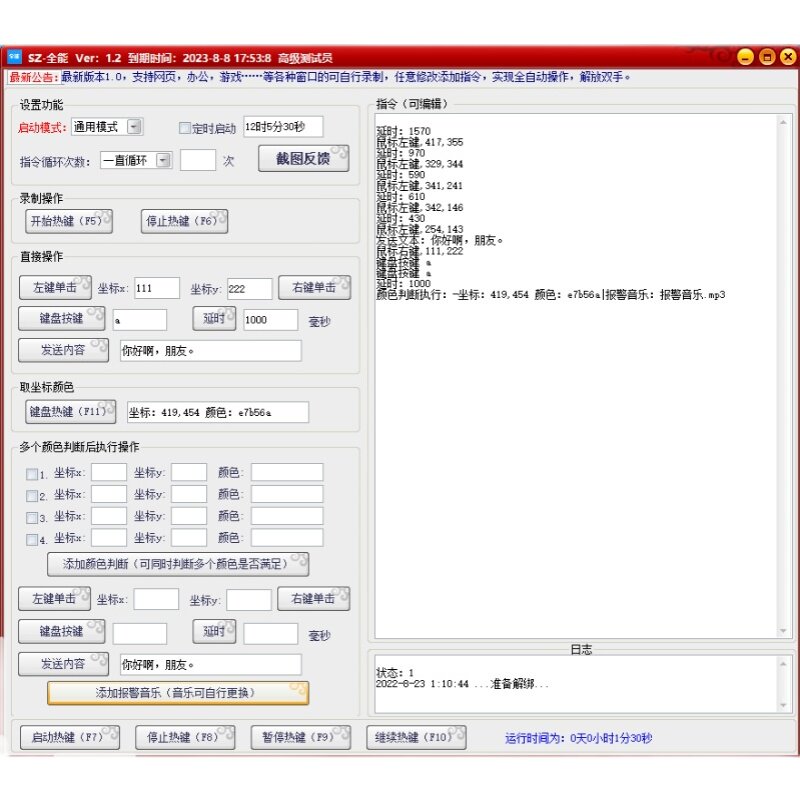Click the SZ app icon in title bar
This screenshot has width=800, height=800.
[14, 57]
